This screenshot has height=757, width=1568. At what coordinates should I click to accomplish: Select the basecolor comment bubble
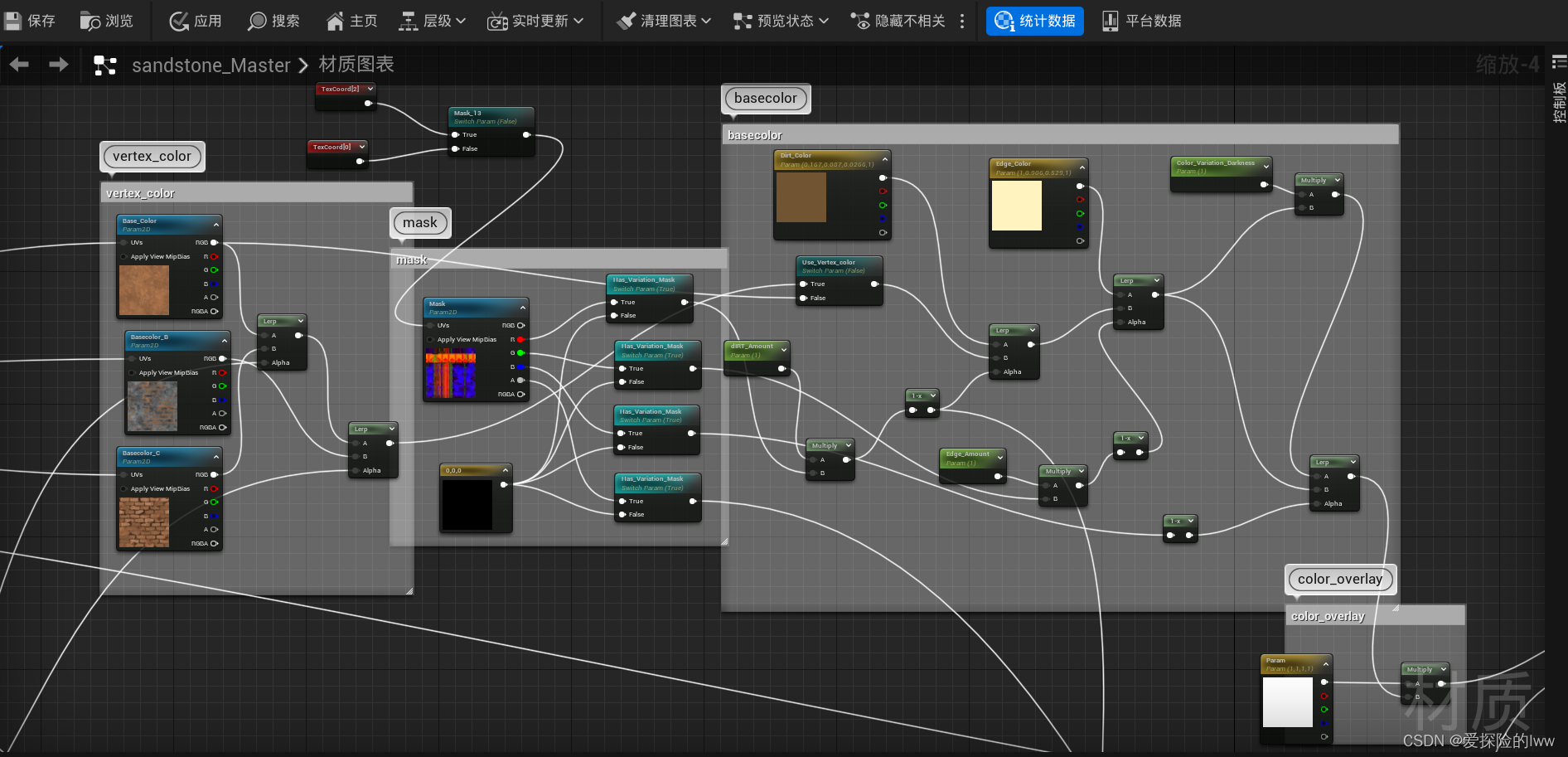click(x=766, y=98)
